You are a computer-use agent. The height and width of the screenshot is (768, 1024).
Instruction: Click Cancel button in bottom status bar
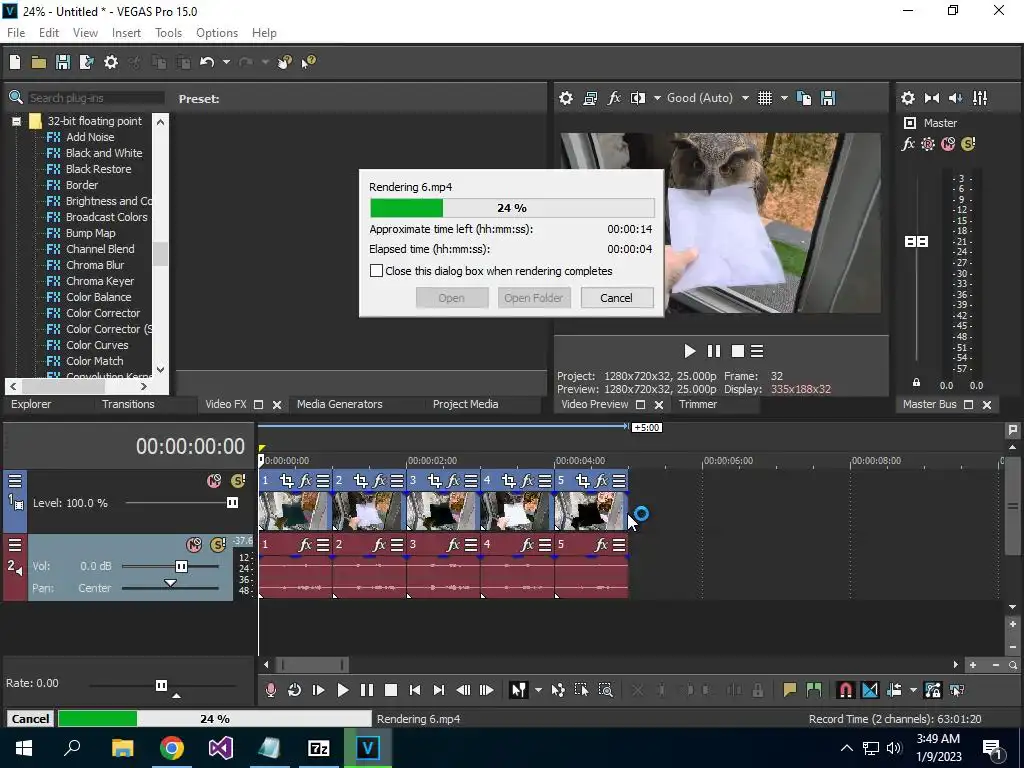pos(31,718)
